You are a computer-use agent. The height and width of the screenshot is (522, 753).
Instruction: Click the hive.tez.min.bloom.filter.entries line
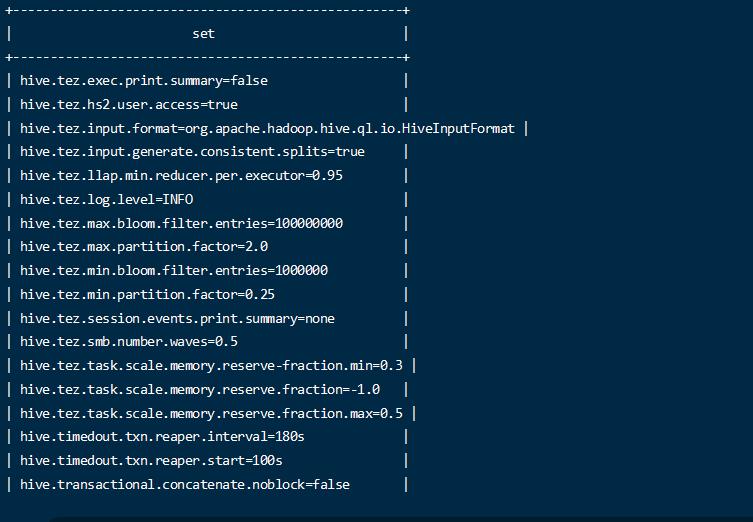point(174,270)
